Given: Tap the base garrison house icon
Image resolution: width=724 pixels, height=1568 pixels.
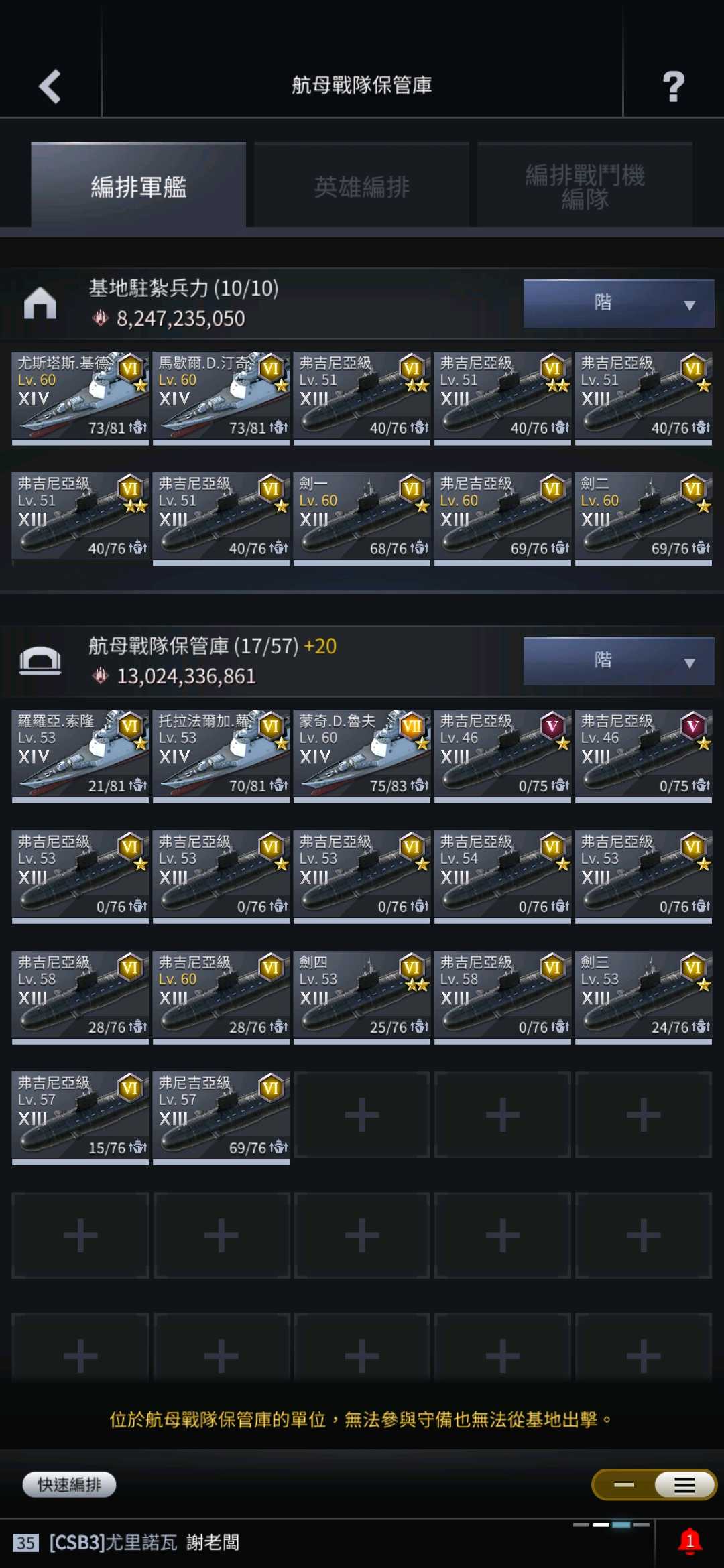Looking at the screenshot, I should [40, 303].
